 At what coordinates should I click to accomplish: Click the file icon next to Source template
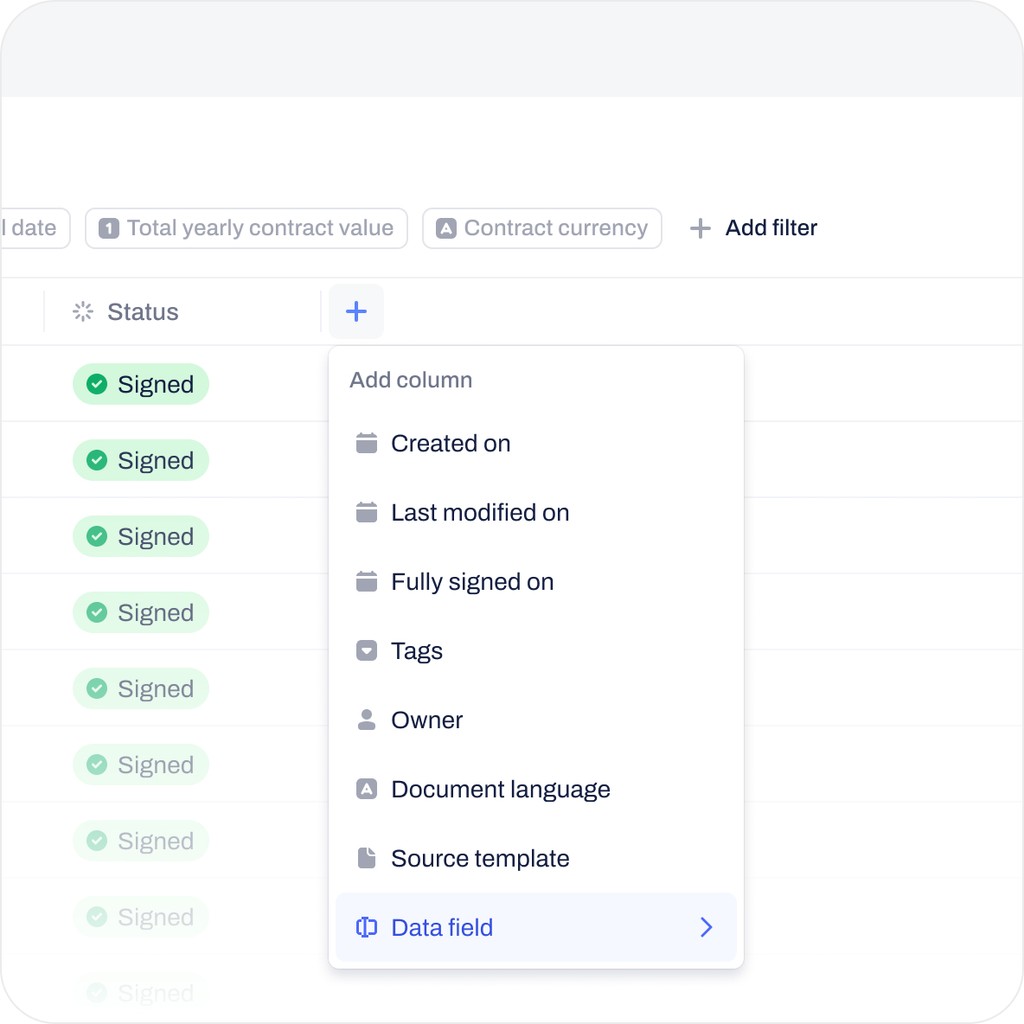click(366, 857)
